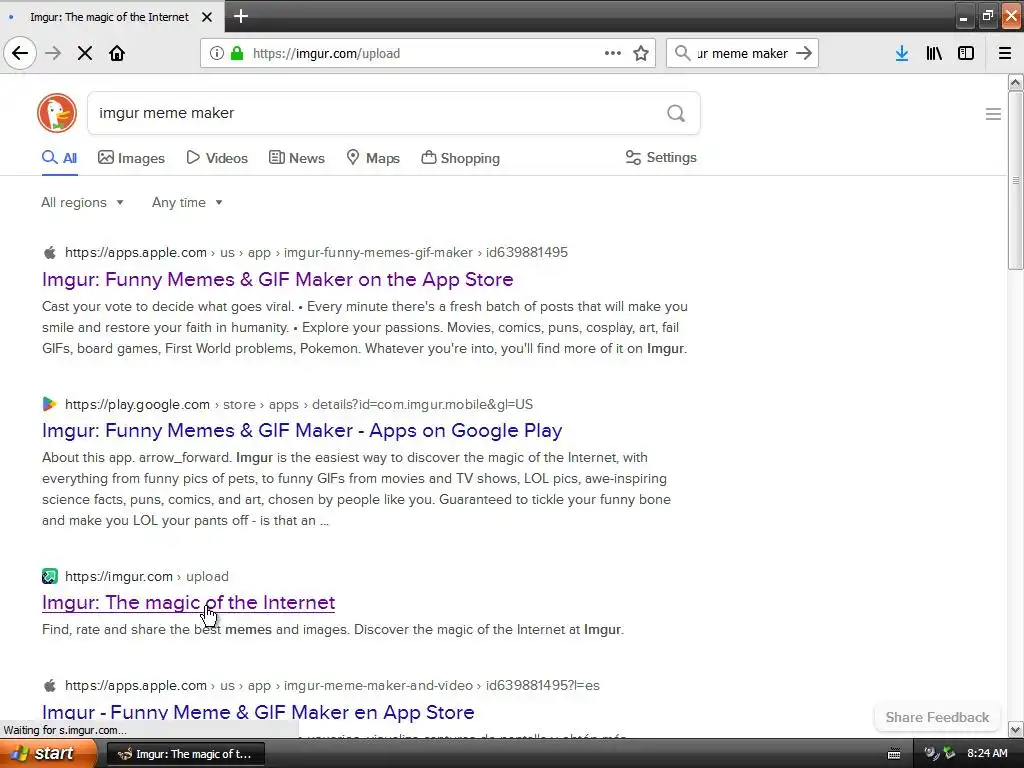The image size is (1024, 768).
Task: Click the DuckDuckGo duck logo
Action: click(x=57, y=113)
